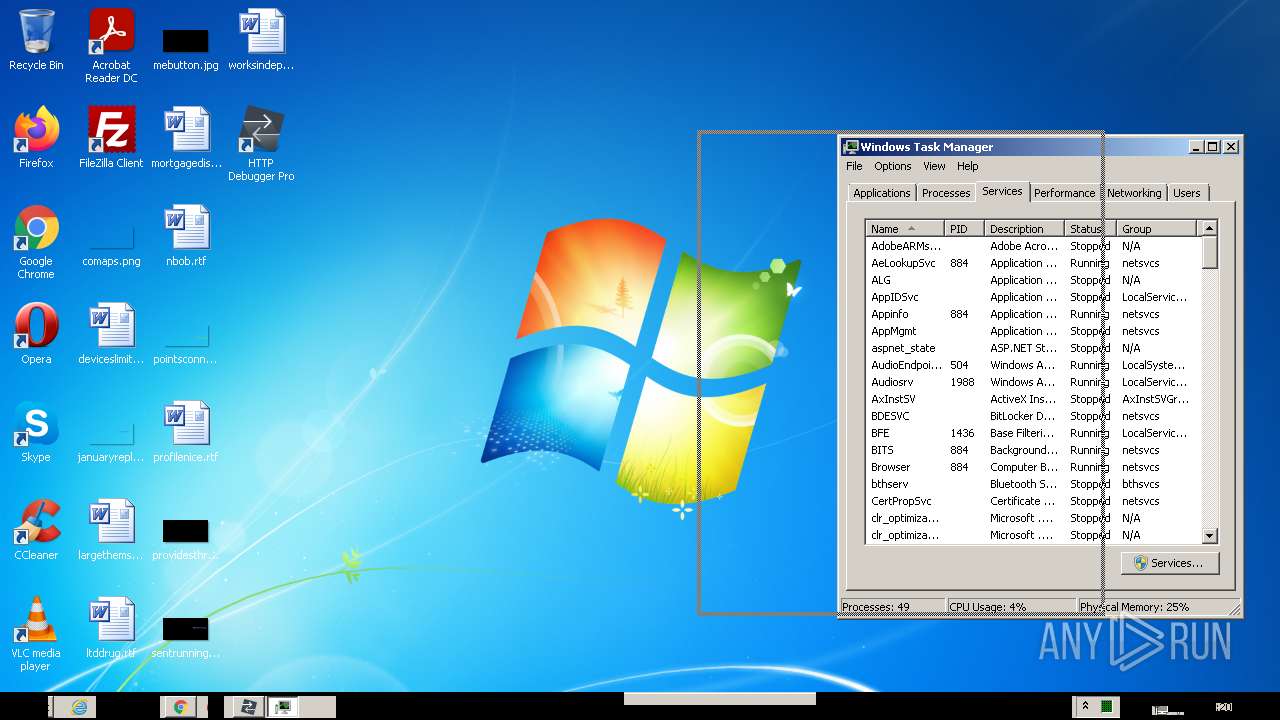Select the ALG service row

pyautogui.click(x=1033, y=280)
